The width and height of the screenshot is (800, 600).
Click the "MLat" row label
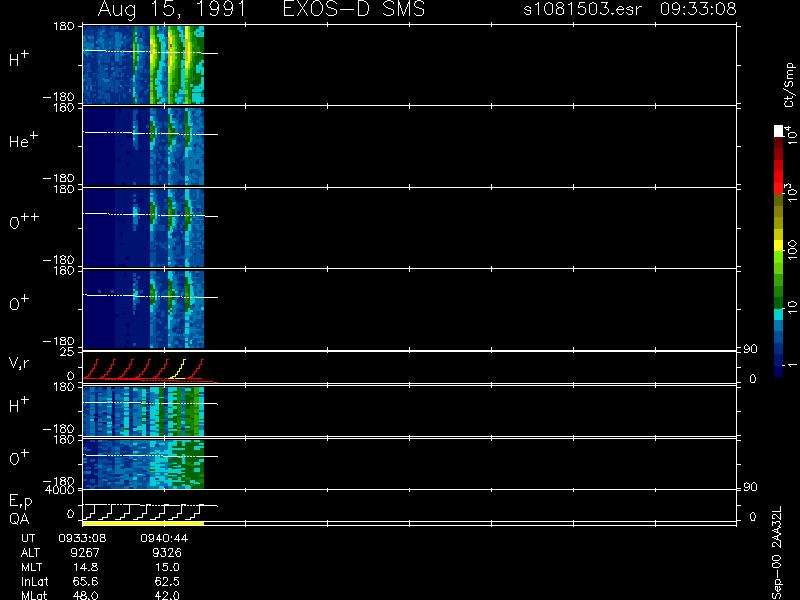click(x=34, y=595)
